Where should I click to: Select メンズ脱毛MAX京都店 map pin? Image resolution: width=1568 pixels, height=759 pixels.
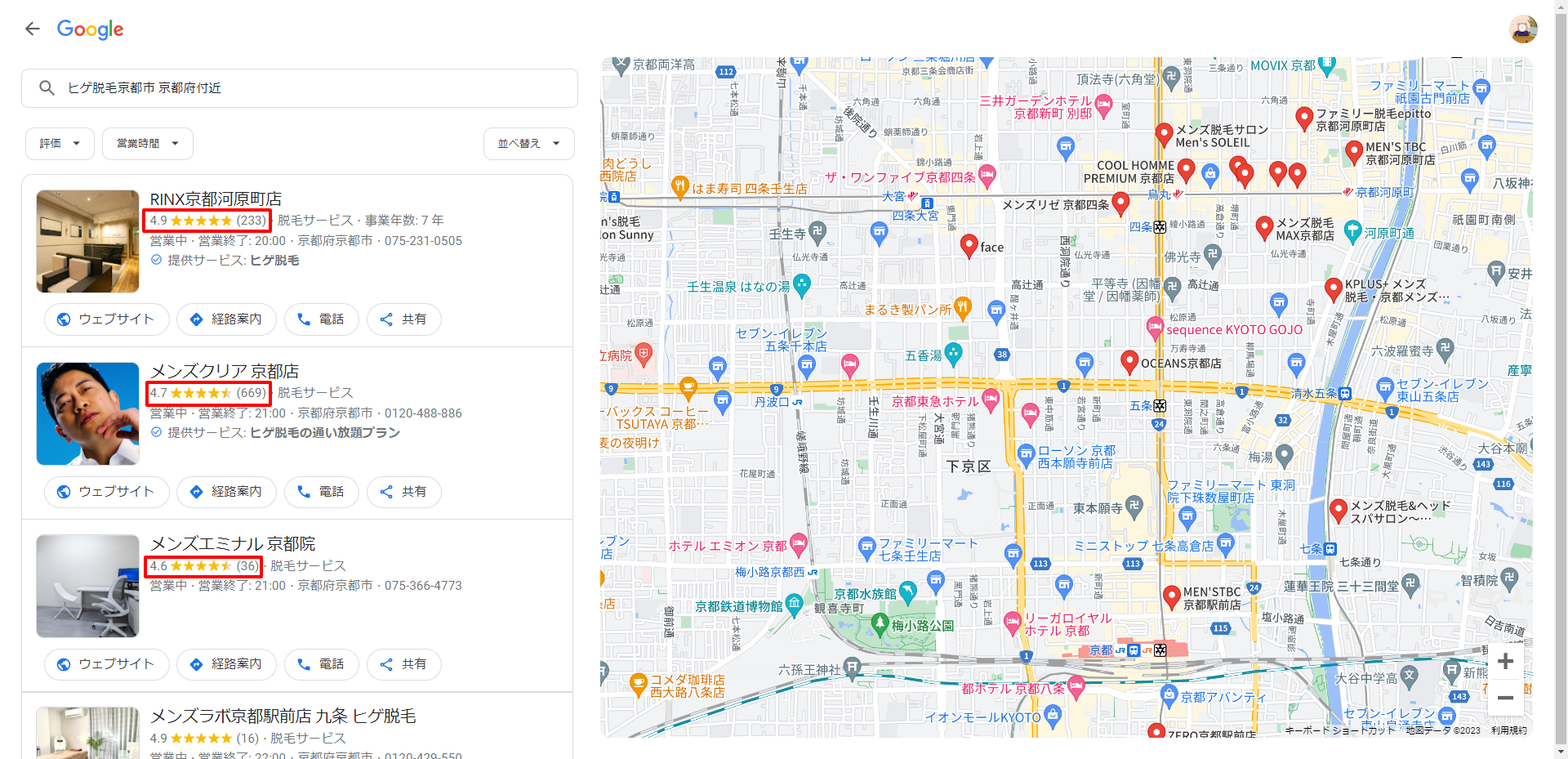tap(1264, 228)
